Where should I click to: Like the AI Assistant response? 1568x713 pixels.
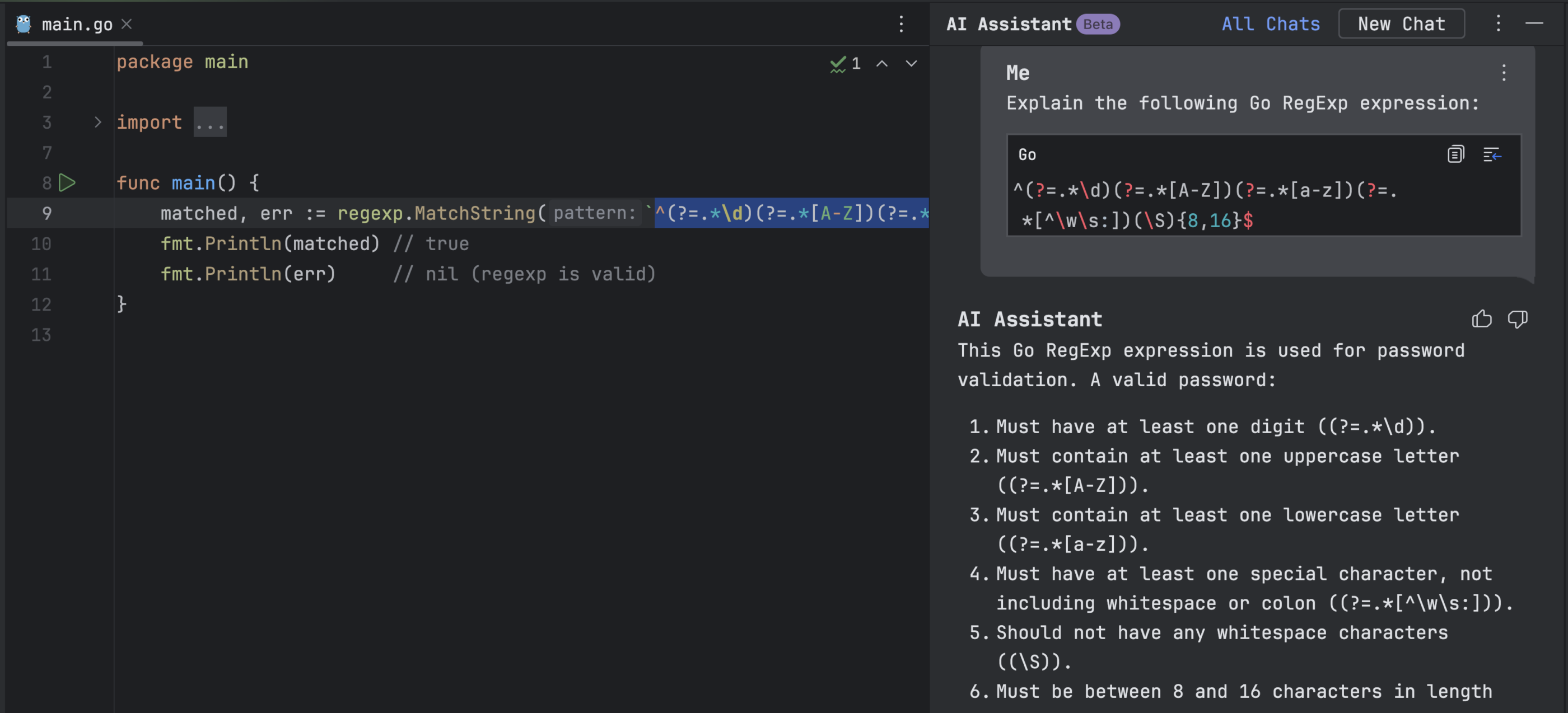[1482, 319]
